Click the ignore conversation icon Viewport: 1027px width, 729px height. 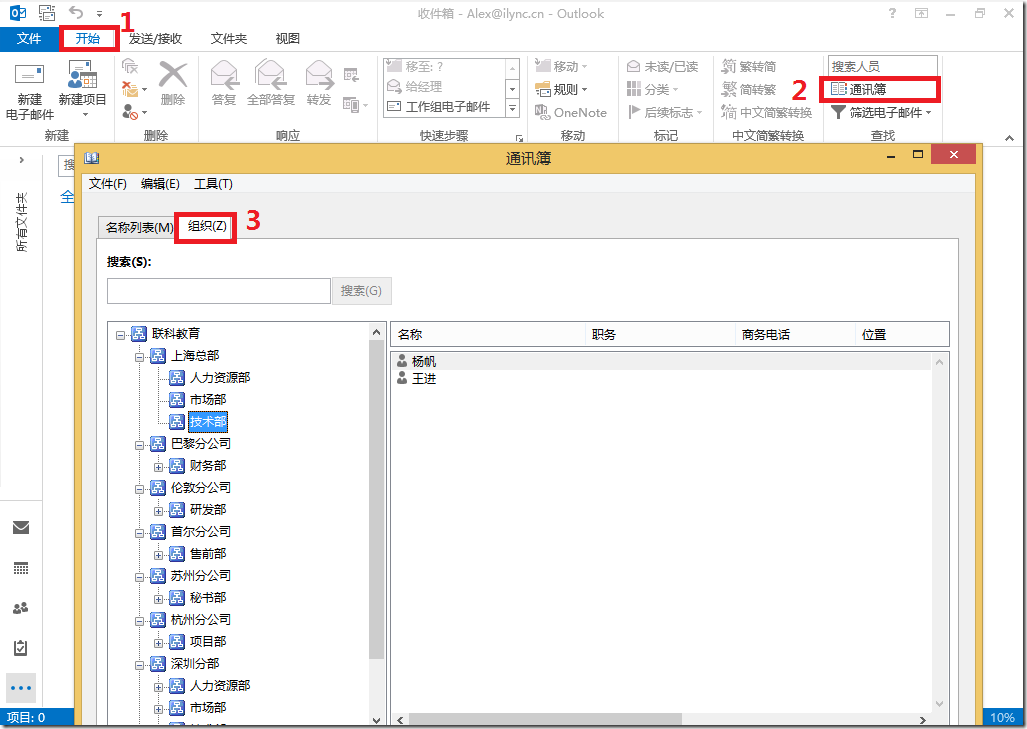(130, 66)
